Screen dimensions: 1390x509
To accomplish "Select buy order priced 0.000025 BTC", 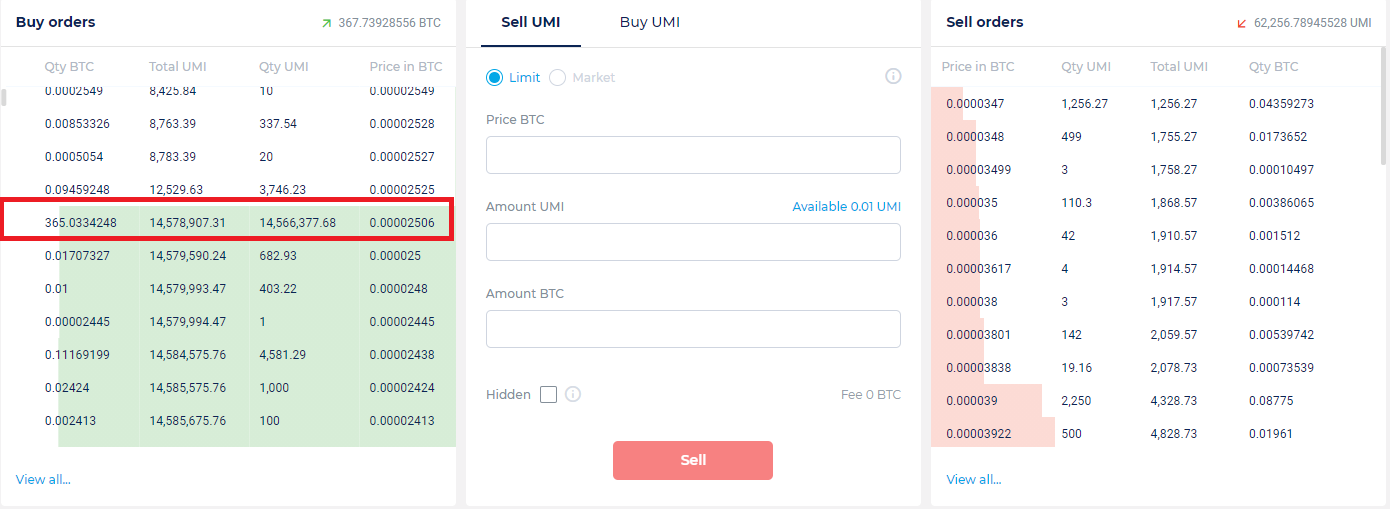I will click(228, 256).
